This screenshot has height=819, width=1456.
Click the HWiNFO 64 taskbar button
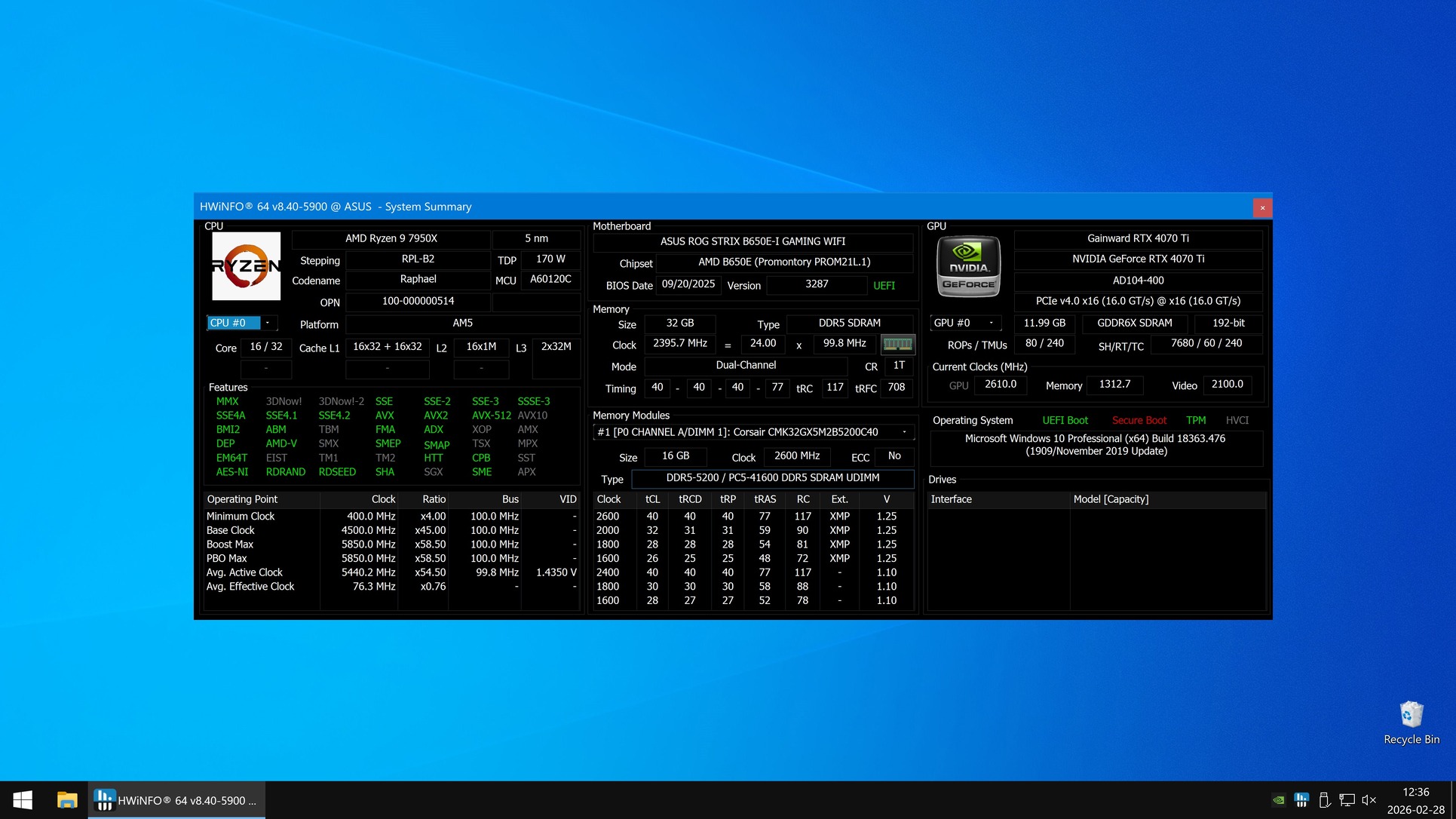[x=177, y=800]
